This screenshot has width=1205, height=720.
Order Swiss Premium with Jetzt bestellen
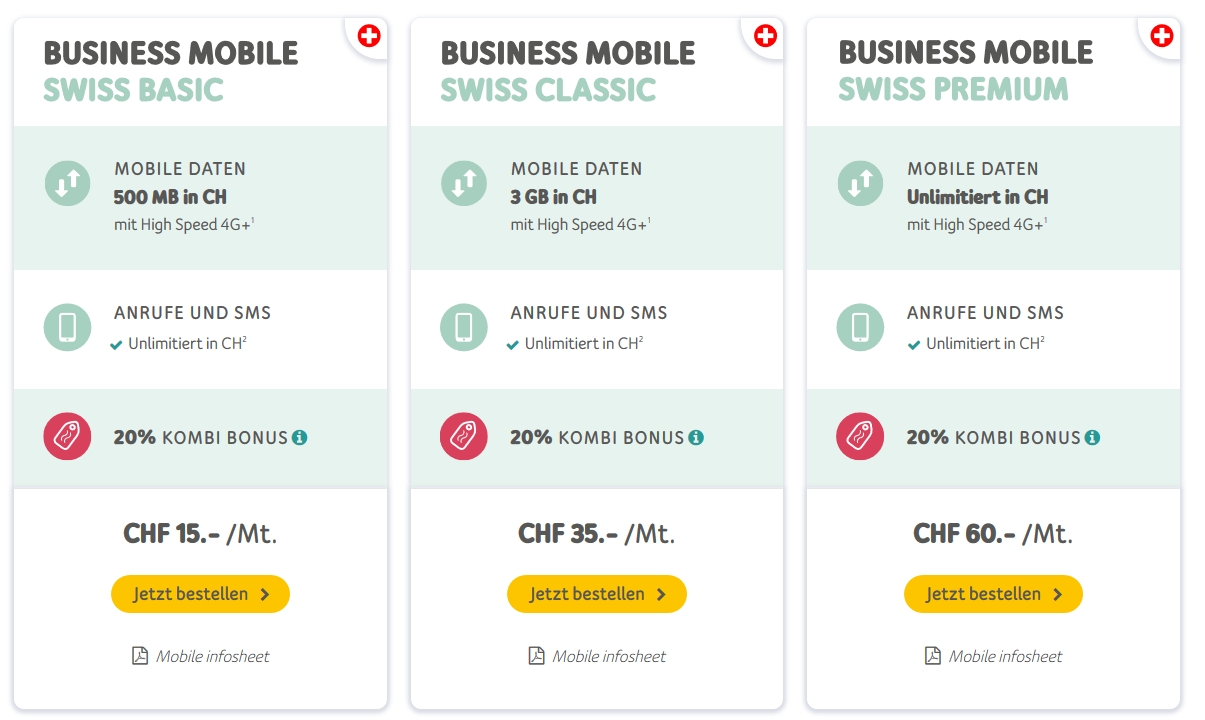(x=993, y=594)
